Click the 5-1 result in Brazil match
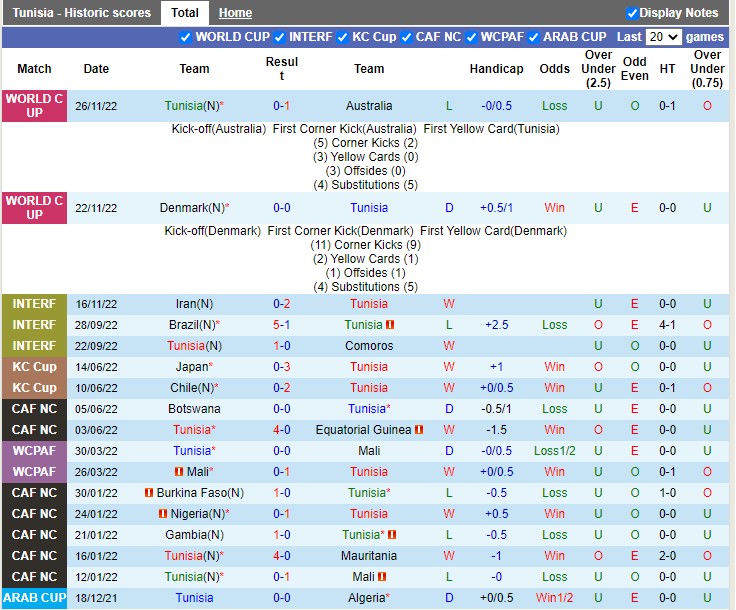Image resolution: width=736 pixels, height=610 pixels. coord(282,325)
